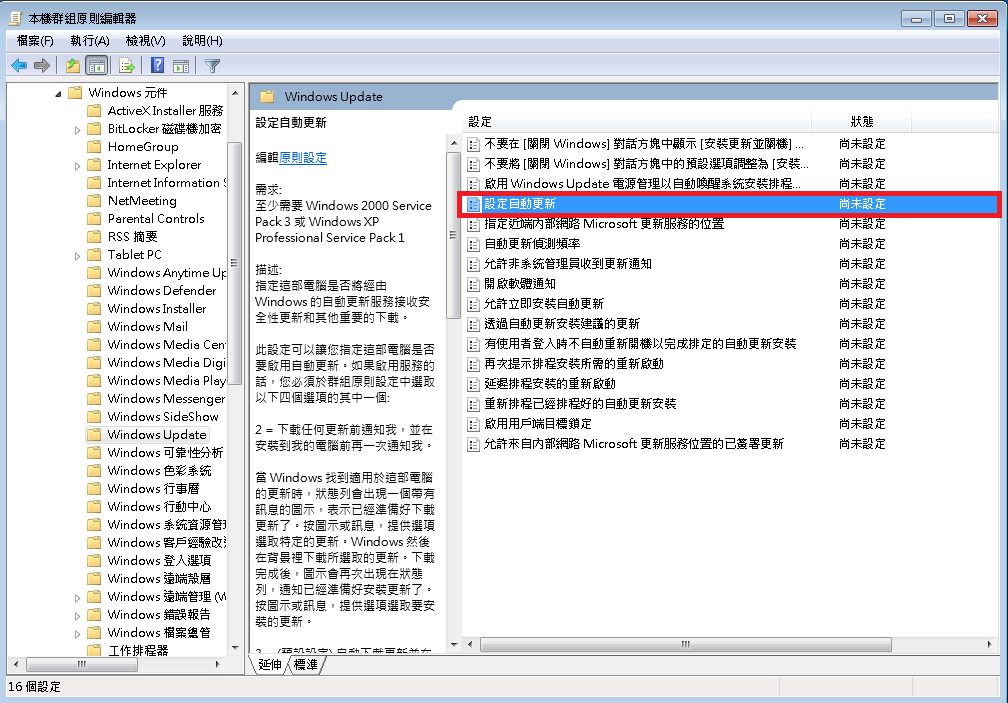Expand the BitLocker 磁碟機加密 node
Screen dimensions: 1008x703
[78, 129]
